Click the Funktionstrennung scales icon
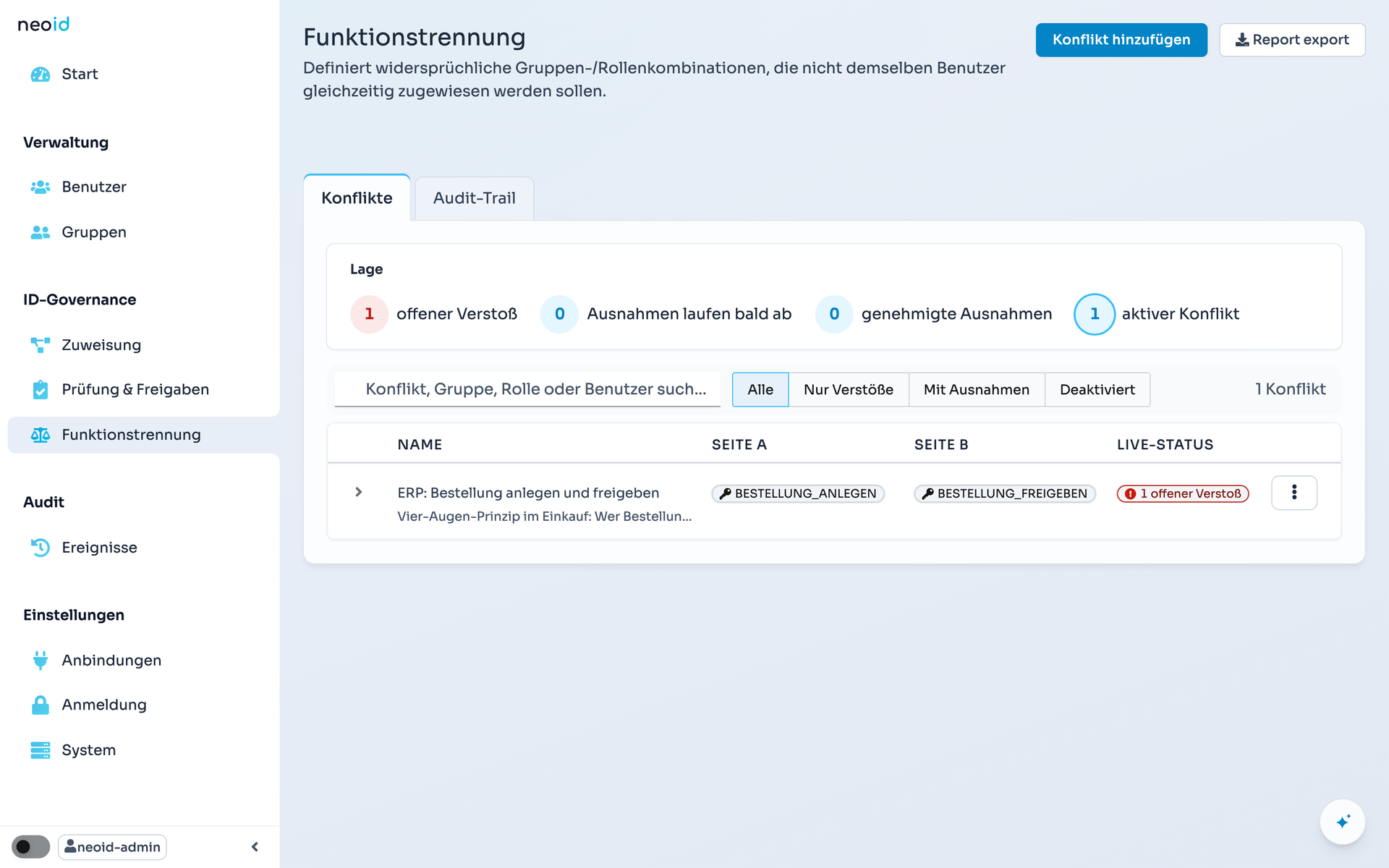1389x868 pixels. pos(41,435)
